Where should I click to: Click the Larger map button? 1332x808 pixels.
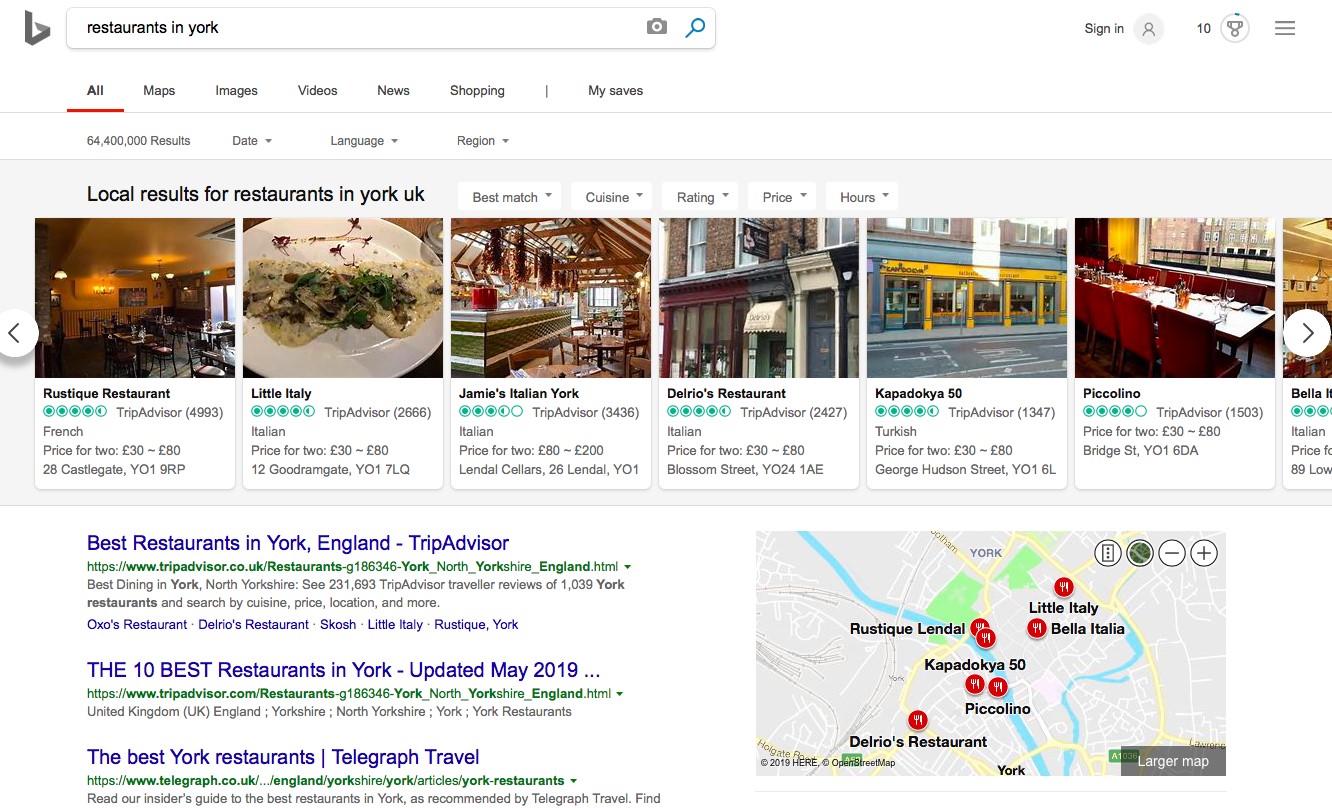(1173, 761)
